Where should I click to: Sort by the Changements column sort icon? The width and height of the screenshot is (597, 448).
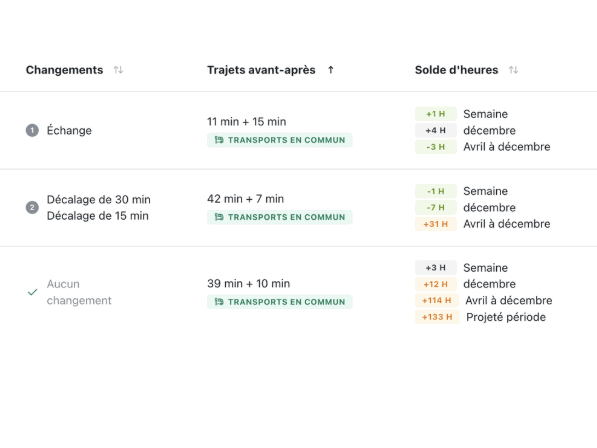point(118,70)
